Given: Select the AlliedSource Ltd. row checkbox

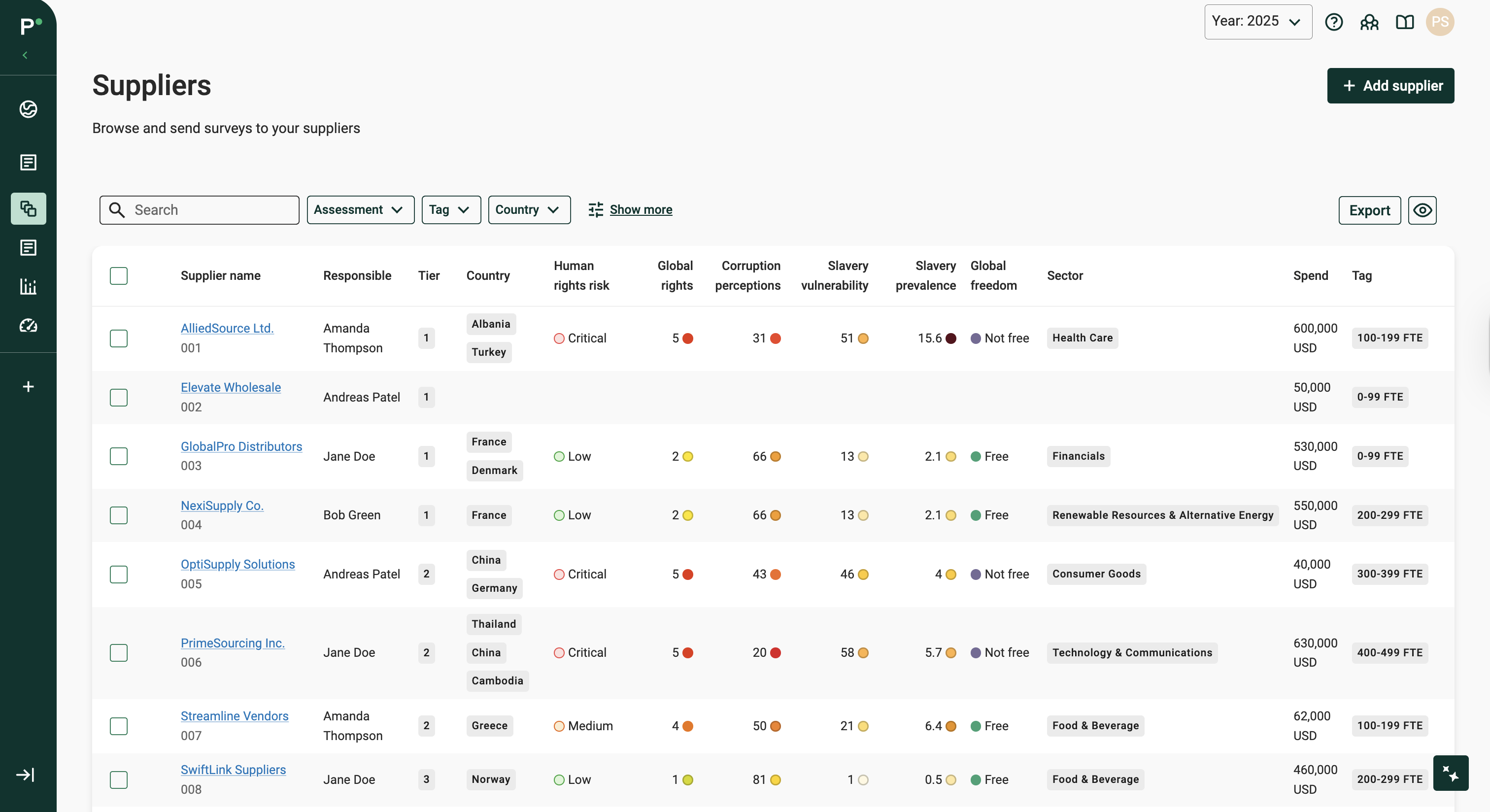Looking at the screenshot, I should (119, 338).
